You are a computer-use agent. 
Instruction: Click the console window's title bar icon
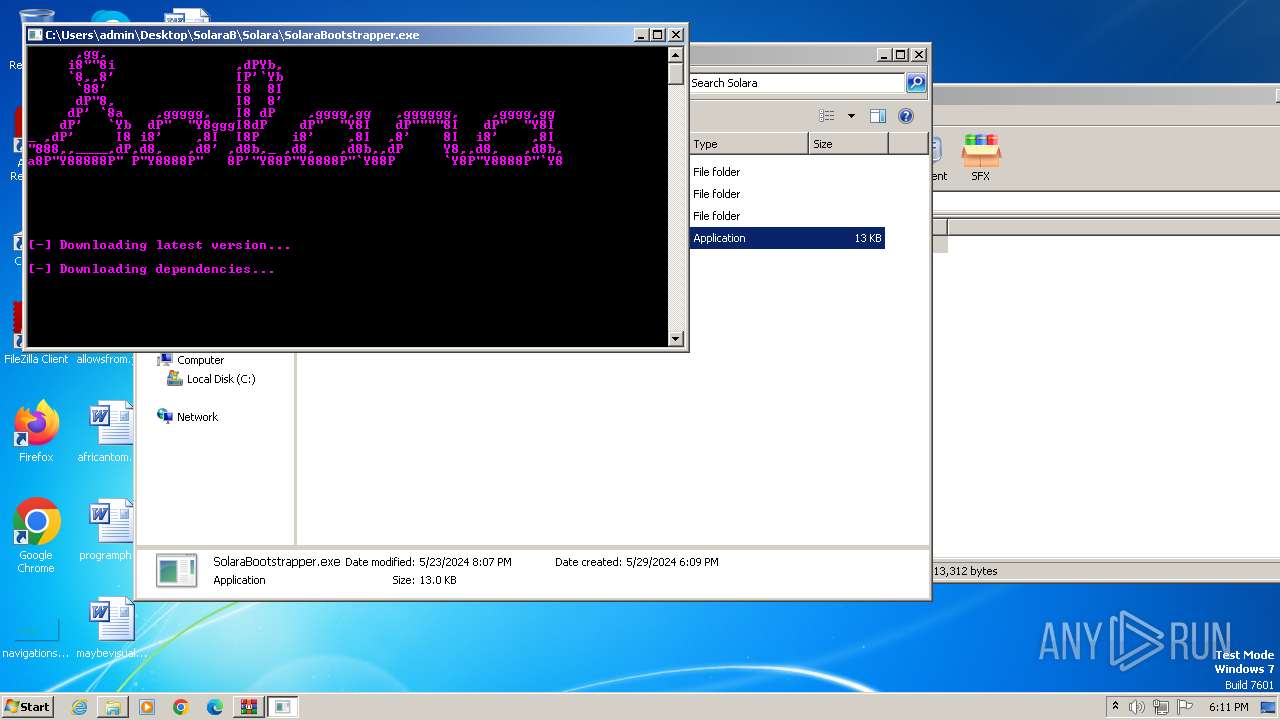[35, 35]
